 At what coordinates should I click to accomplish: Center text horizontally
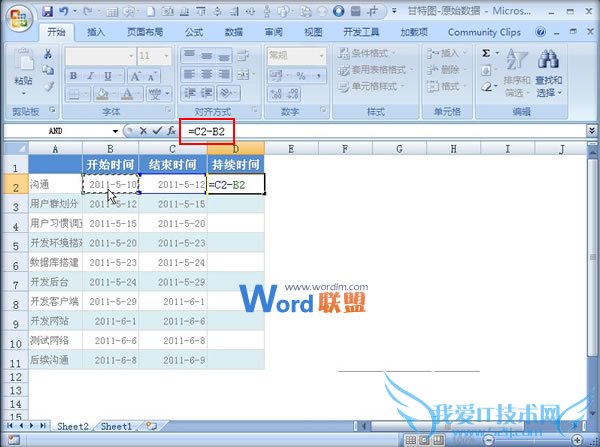tap(207, 74)
